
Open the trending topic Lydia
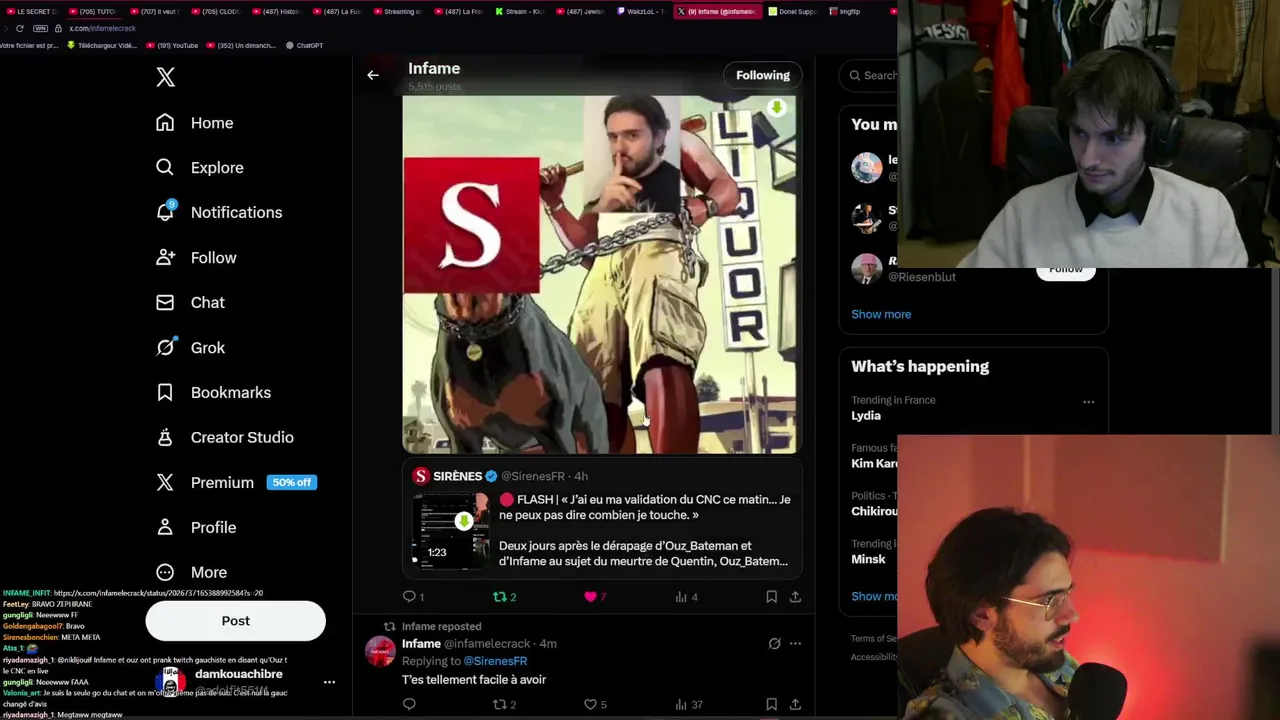(866, 416)
